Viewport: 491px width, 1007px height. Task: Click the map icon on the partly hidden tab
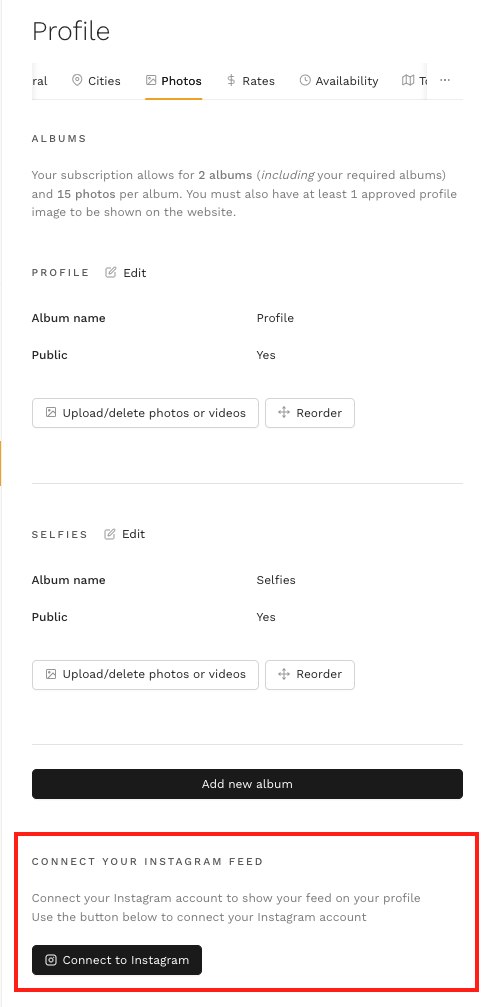(x=408, y=80)
